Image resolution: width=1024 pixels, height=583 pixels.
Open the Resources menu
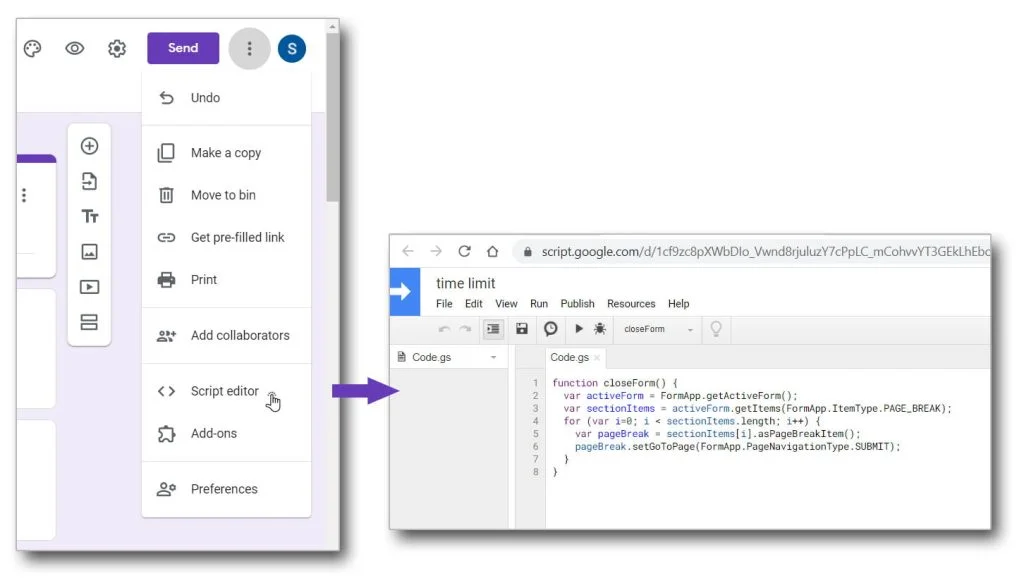point(631,304)
